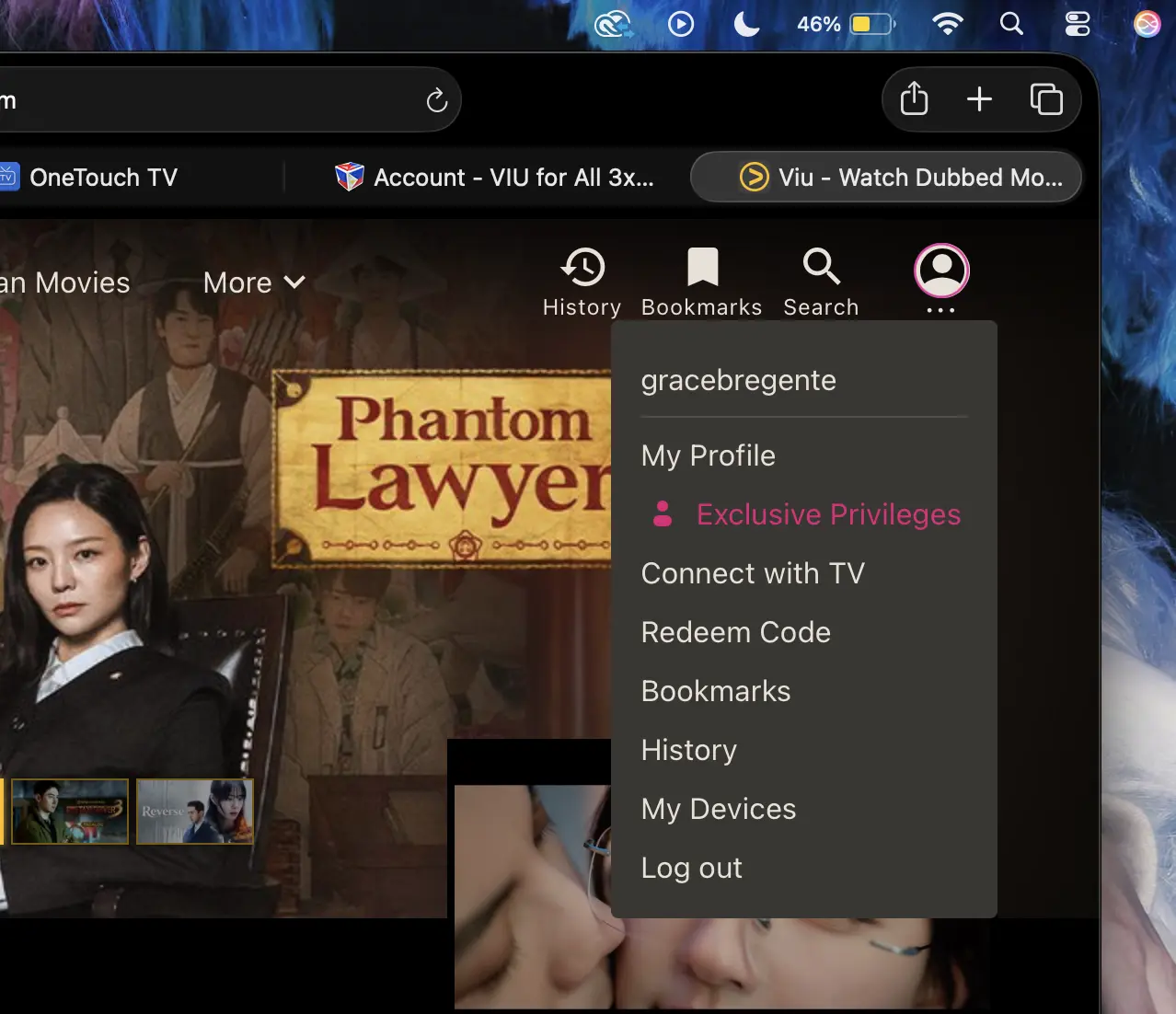This screenshot has height=1014, width=1176.
Task: Click the gracebregente username
Action: tap(739, 380)
